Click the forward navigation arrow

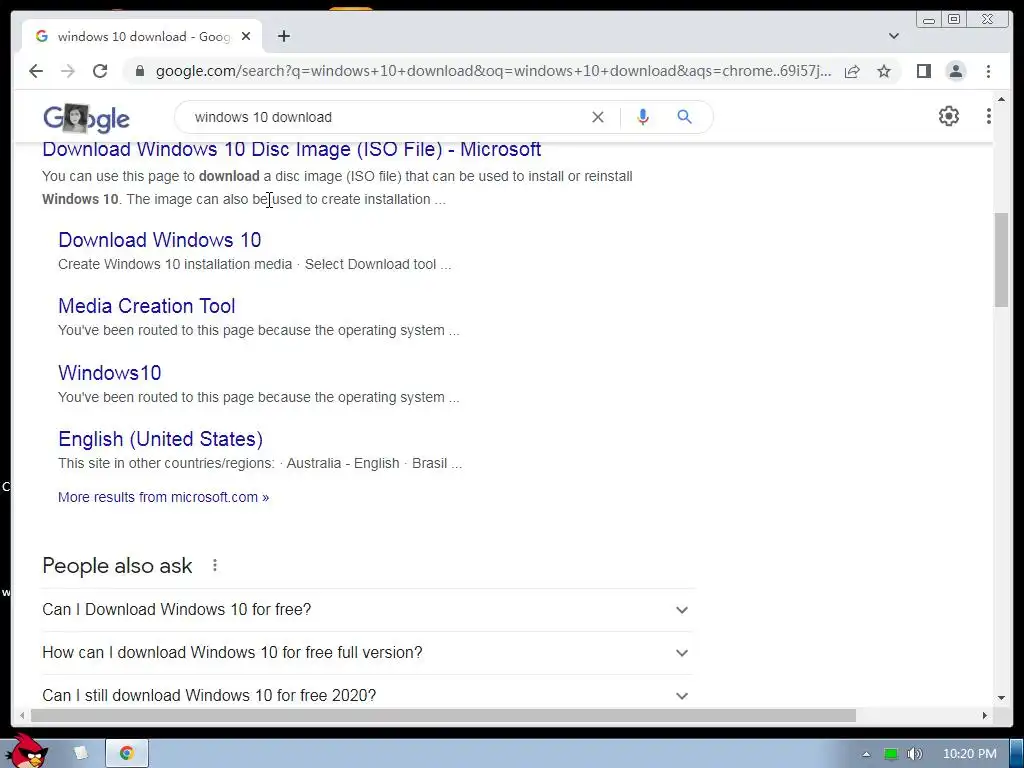tap(68, 71)
